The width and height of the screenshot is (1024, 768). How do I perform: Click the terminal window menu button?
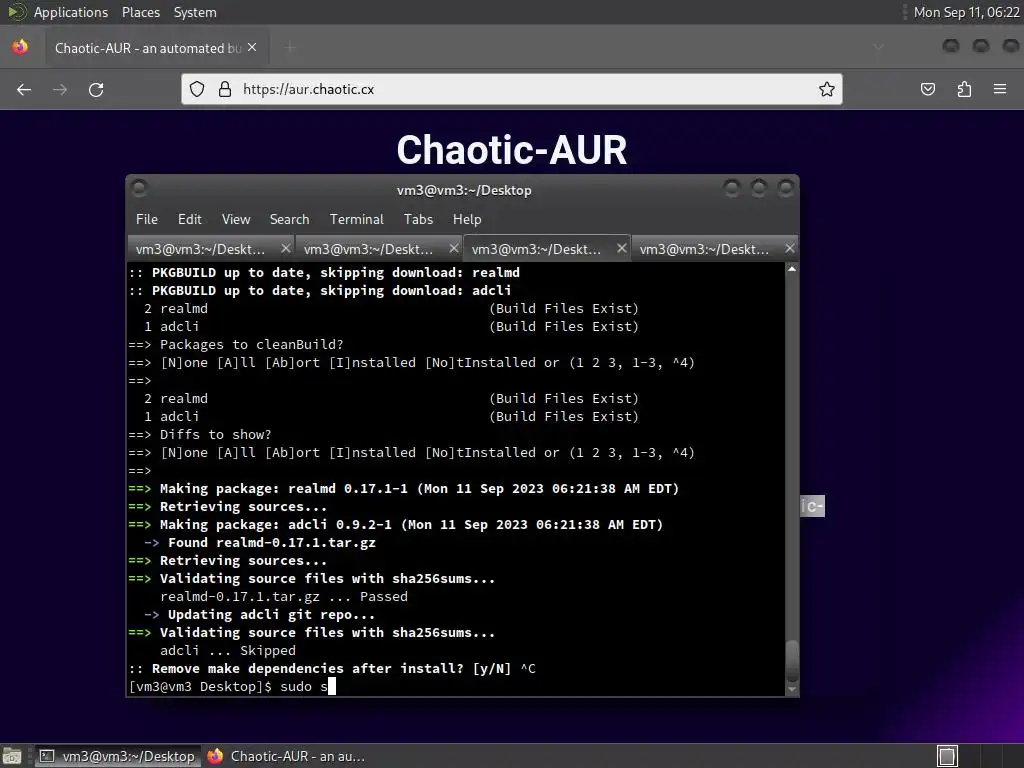click(x=138, y=189)
